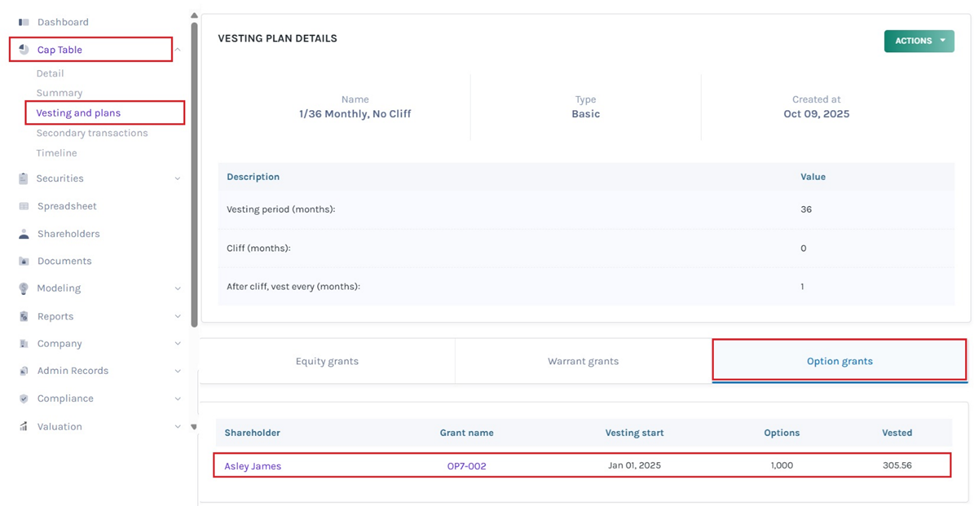Click the Securities clipboard icon
Image resolution: width=974 pixels, height=506 pixels.
(x=24, y=179)
